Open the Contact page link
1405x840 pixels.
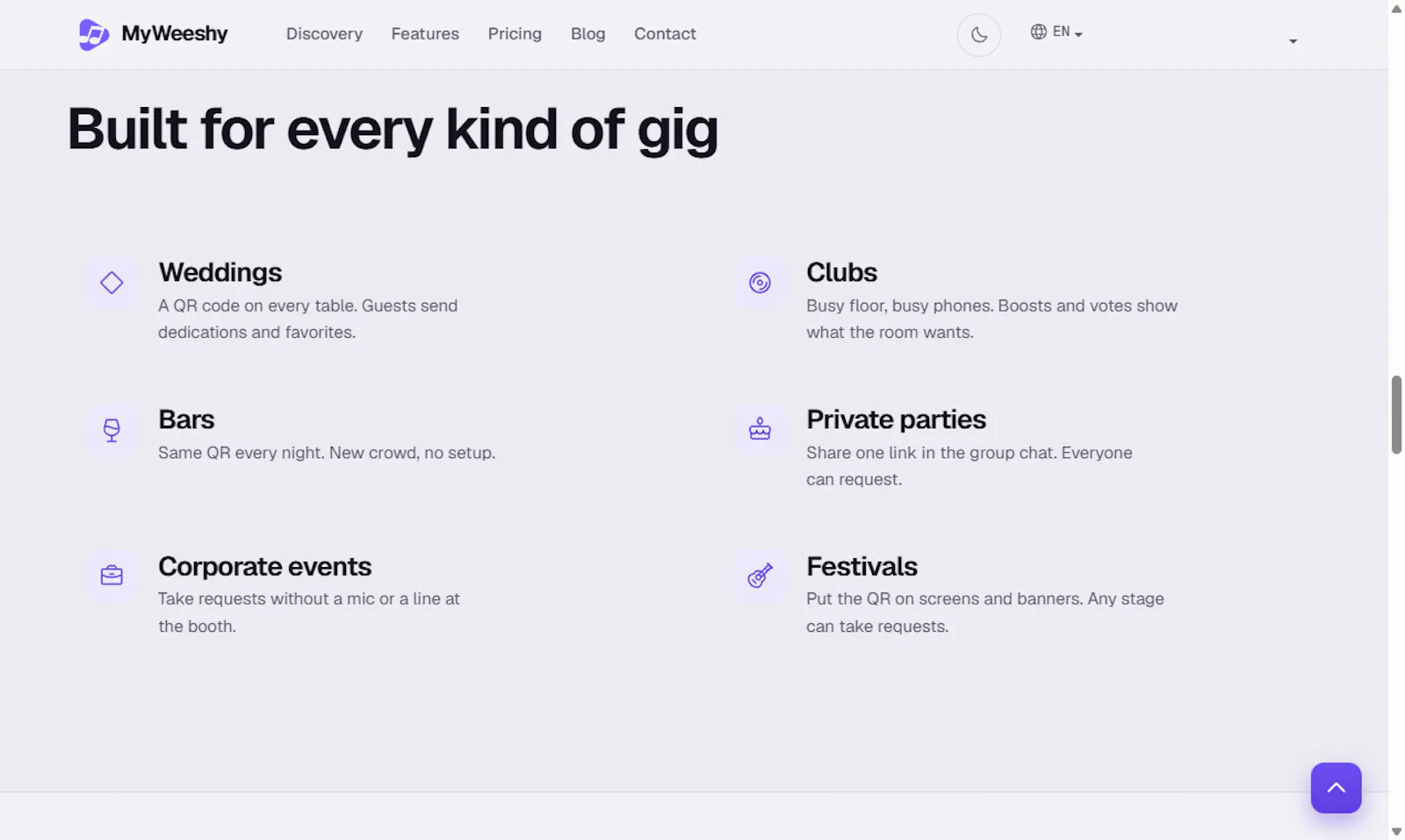click(665, 34)
